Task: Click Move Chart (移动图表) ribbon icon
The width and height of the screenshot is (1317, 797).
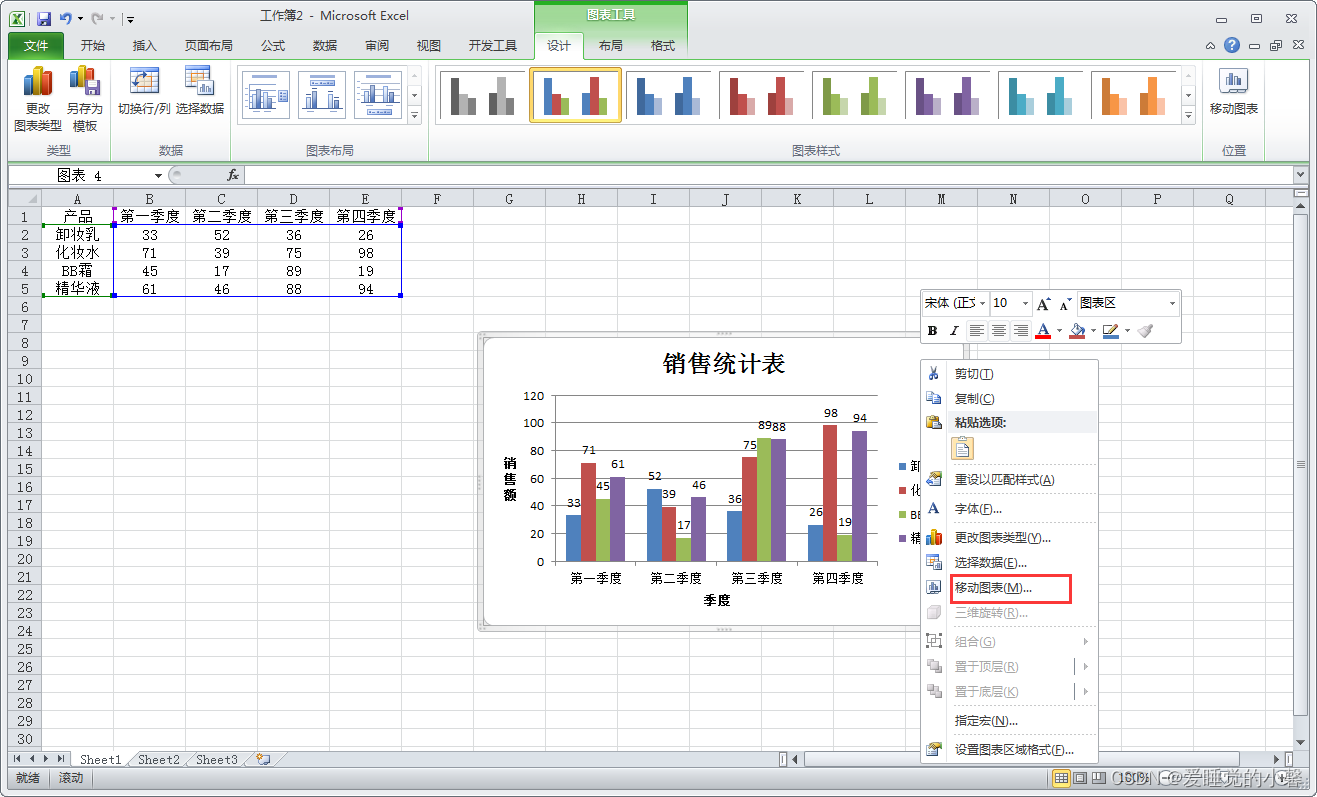Action: [x=1233, y=92]
